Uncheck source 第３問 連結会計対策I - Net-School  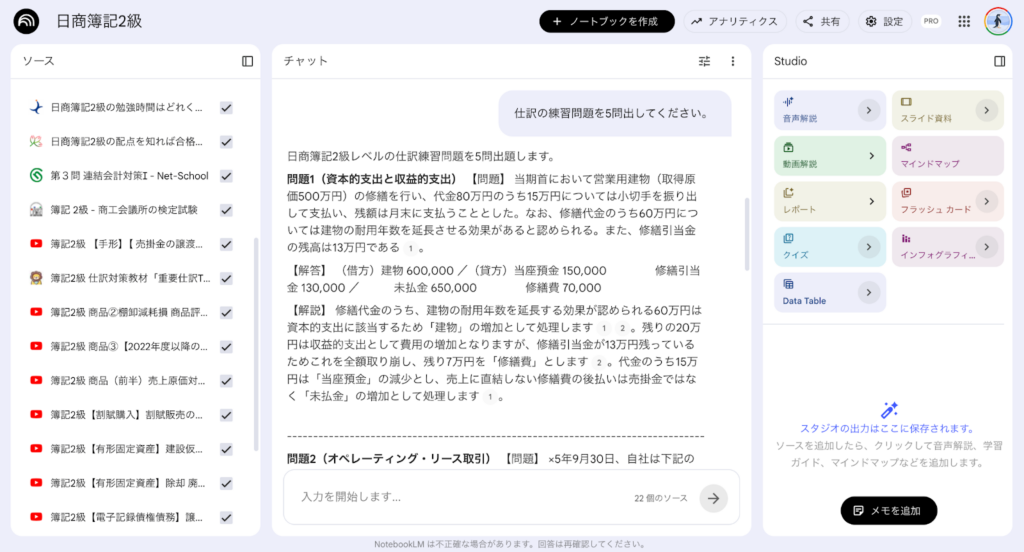(226, 176)
